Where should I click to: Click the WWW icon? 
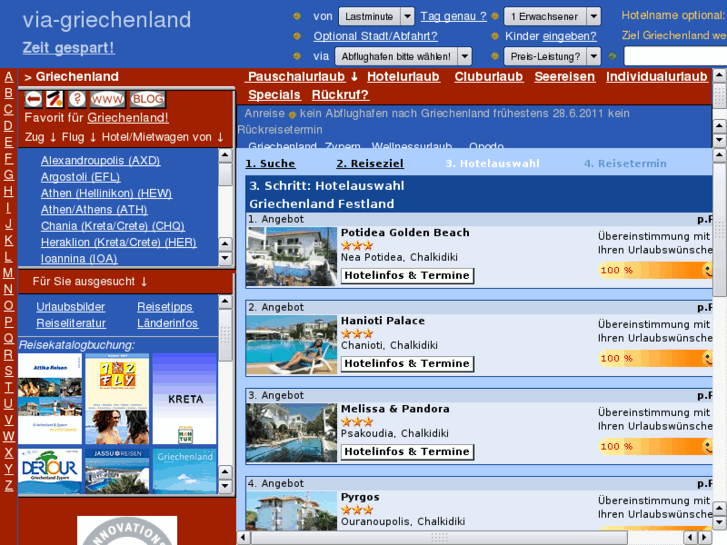(107, 99)
